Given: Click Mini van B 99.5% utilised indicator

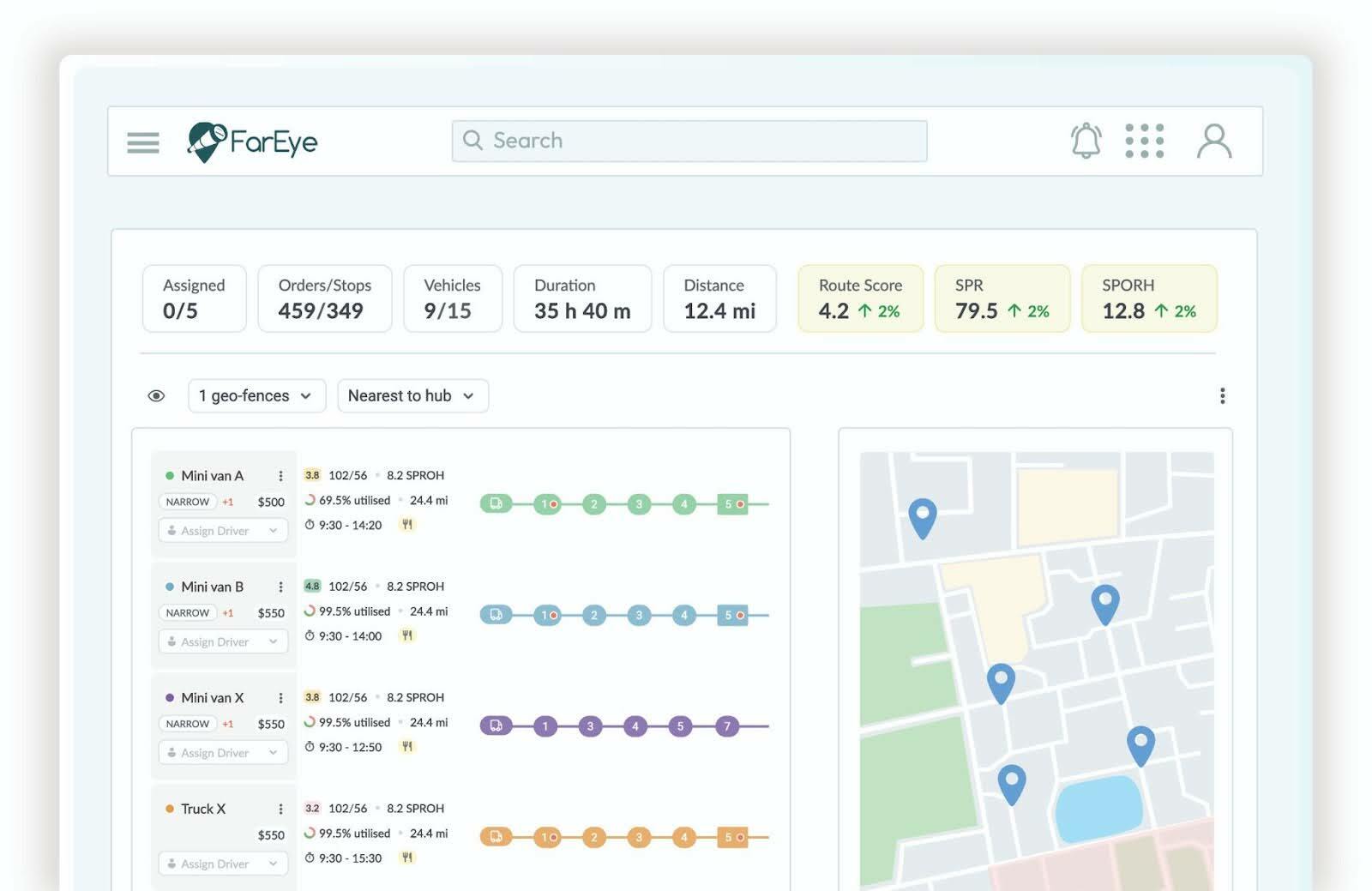Looking at the screenshot, I should pyautogui.click(x=347, y=611).
